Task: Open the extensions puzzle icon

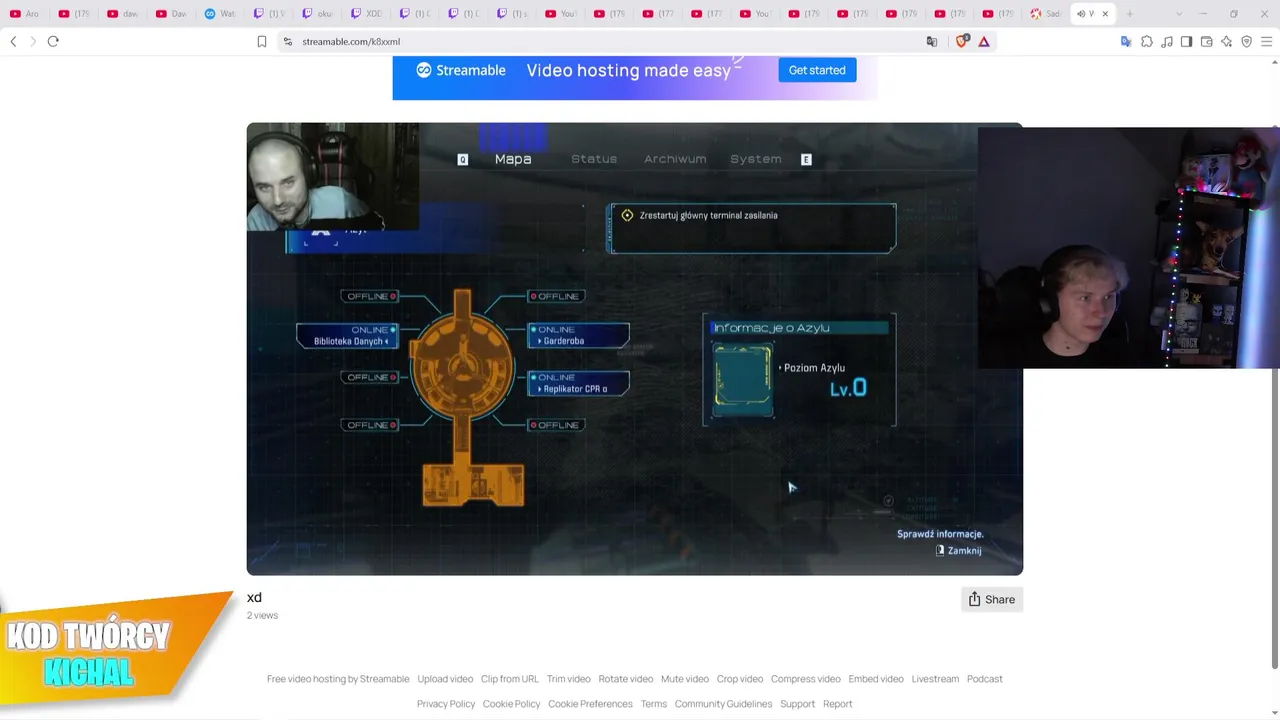Action: click(1147, 41)
